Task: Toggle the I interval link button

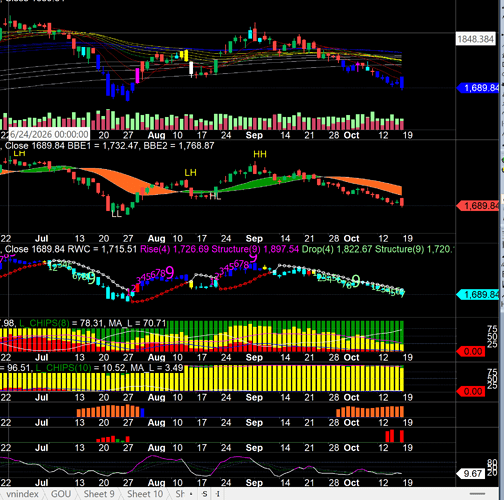Action: [217, 494]
